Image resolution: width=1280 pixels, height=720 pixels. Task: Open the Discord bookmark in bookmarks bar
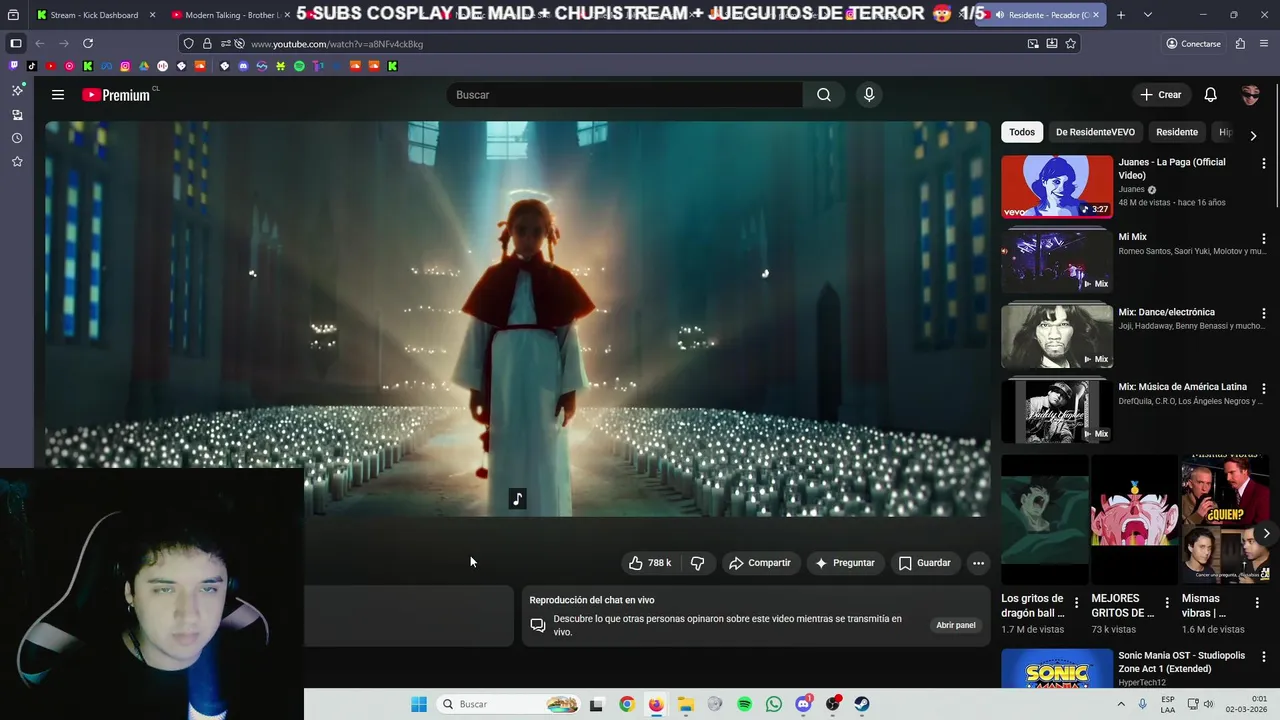click(x=243, y=66)
